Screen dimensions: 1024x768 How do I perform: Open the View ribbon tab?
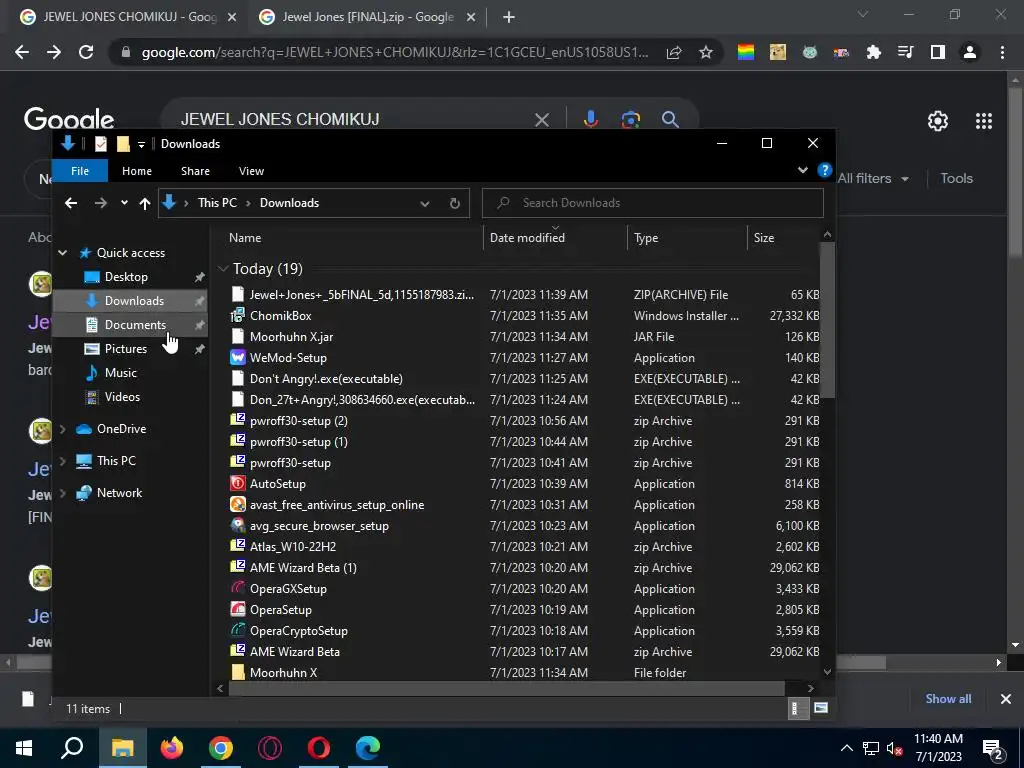pos(251,171)
